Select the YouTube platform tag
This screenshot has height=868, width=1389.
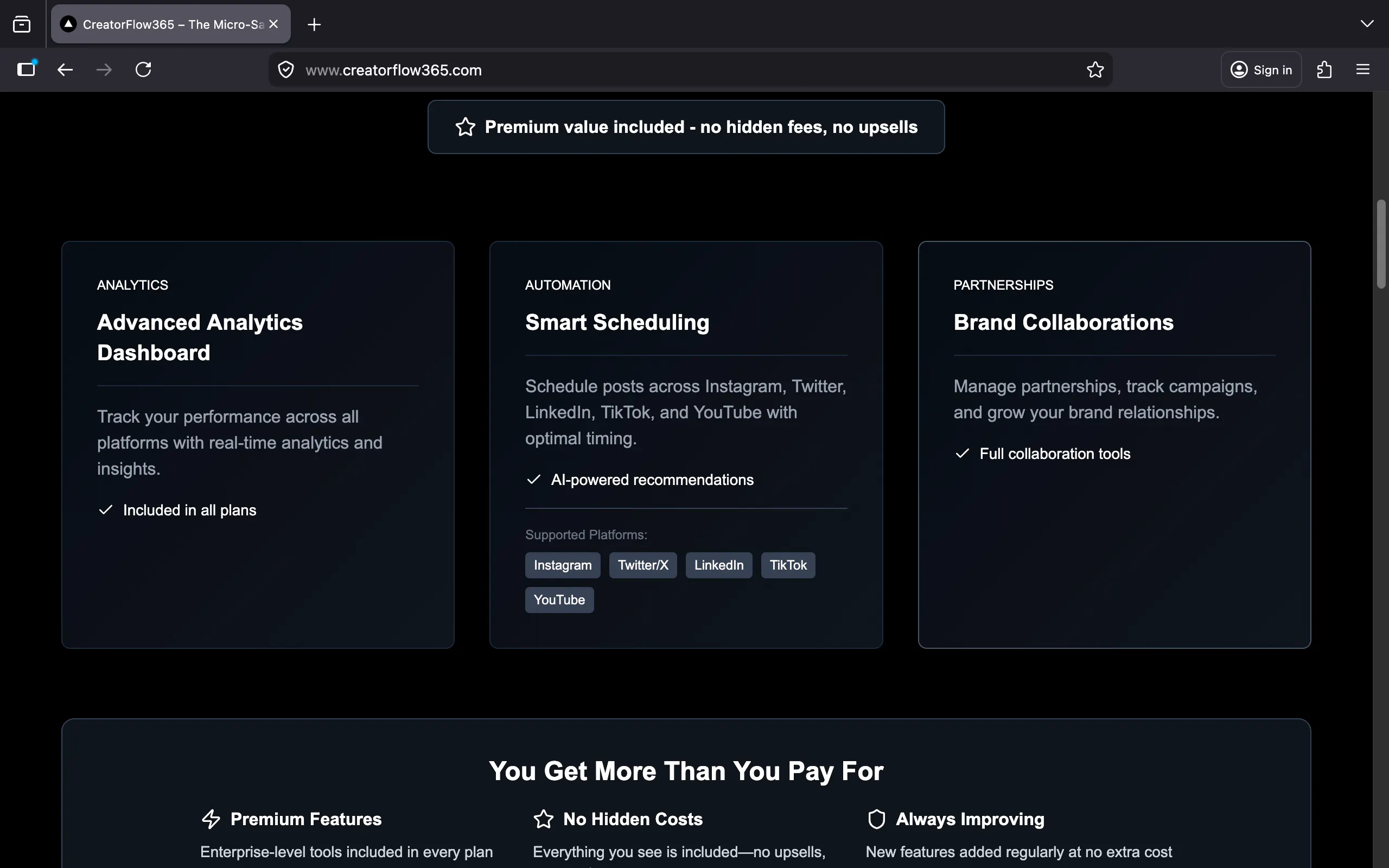559,600
